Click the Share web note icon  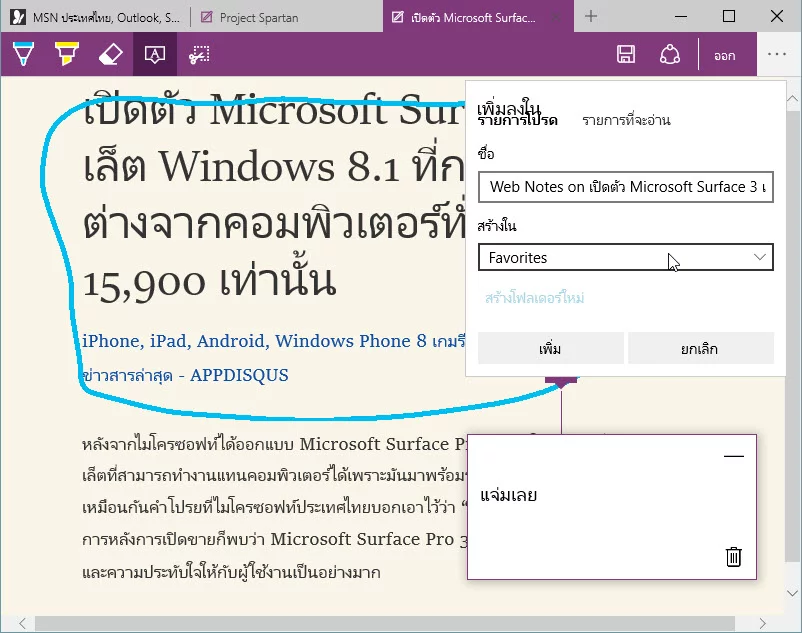pos(671,55)
